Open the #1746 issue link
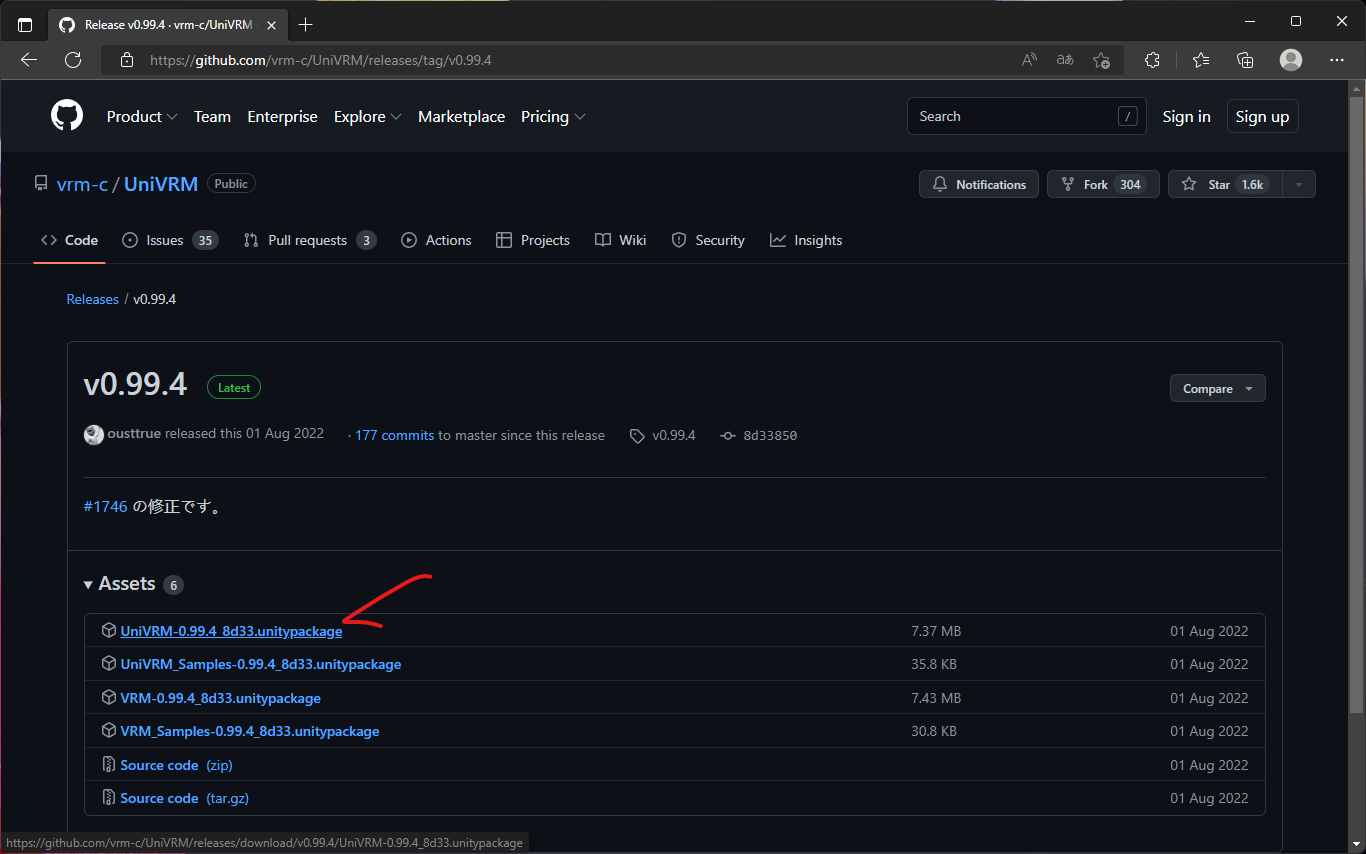The image size is (1366, 854). (x=106, y=507)
